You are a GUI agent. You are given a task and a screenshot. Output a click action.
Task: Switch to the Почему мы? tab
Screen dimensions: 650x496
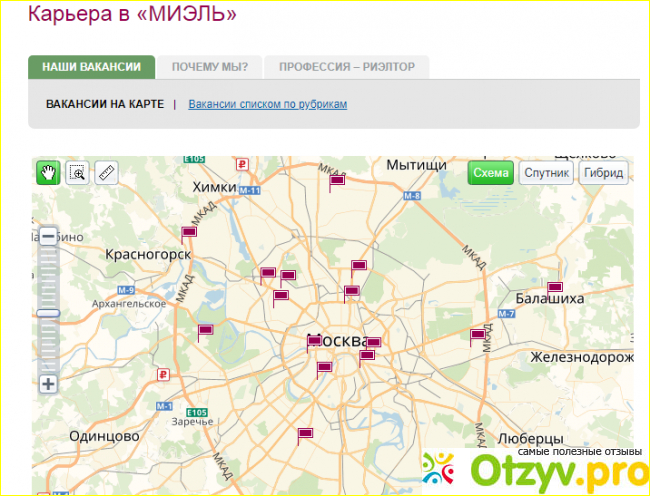pos(209,67)
